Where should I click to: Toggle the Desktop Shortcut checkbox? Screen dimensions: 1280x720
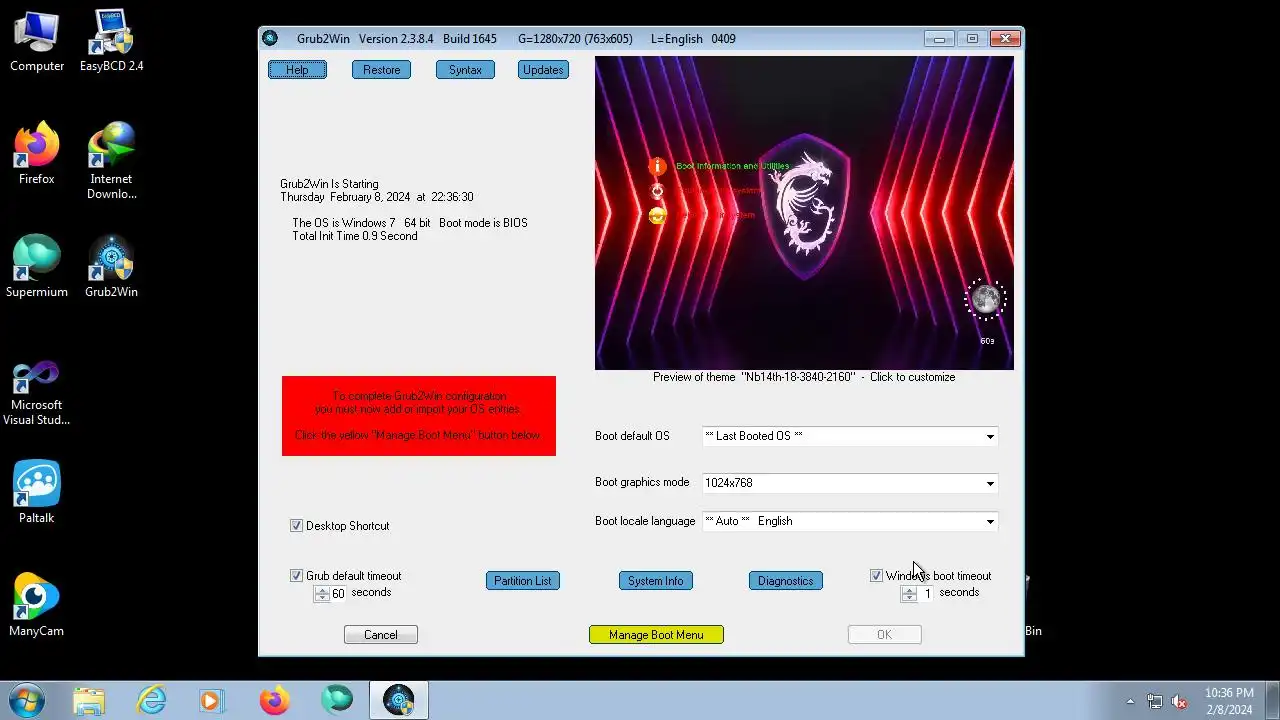coord(296,526)
